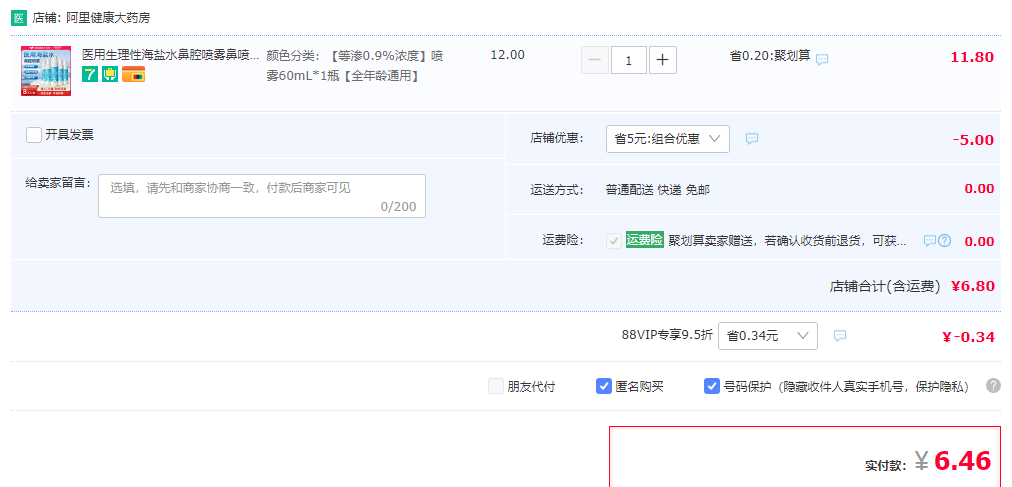
Task: Uncheck the 号码保护 number protection checkbox
Action: point(711,386)
